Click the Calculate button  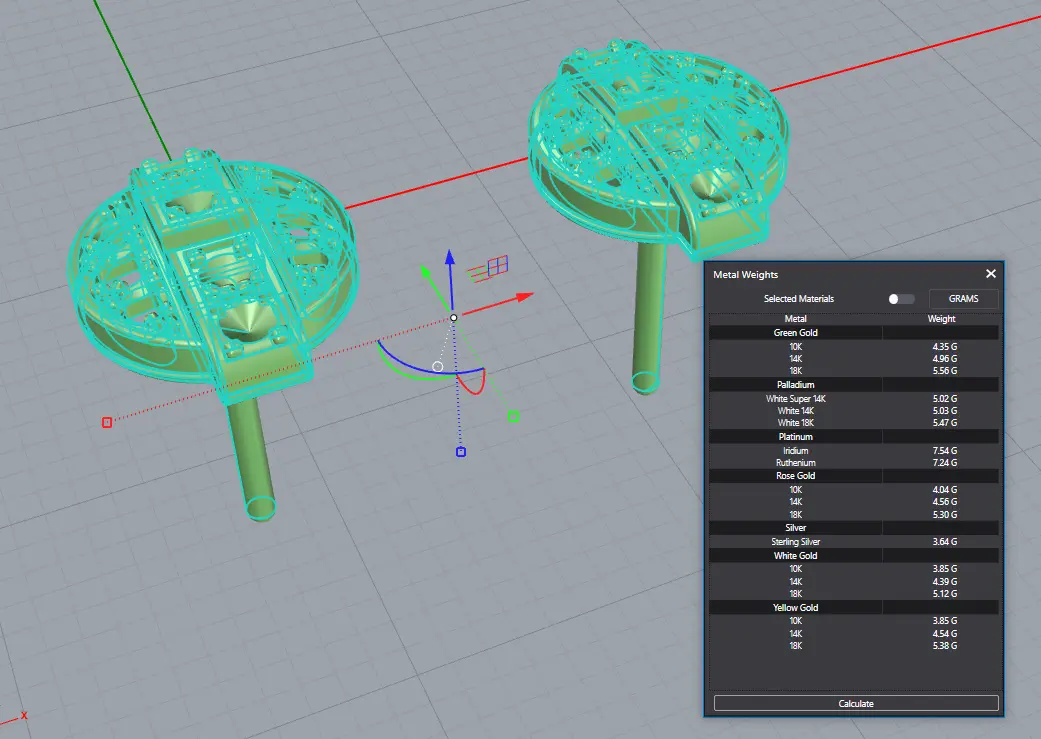coord(856,703)
